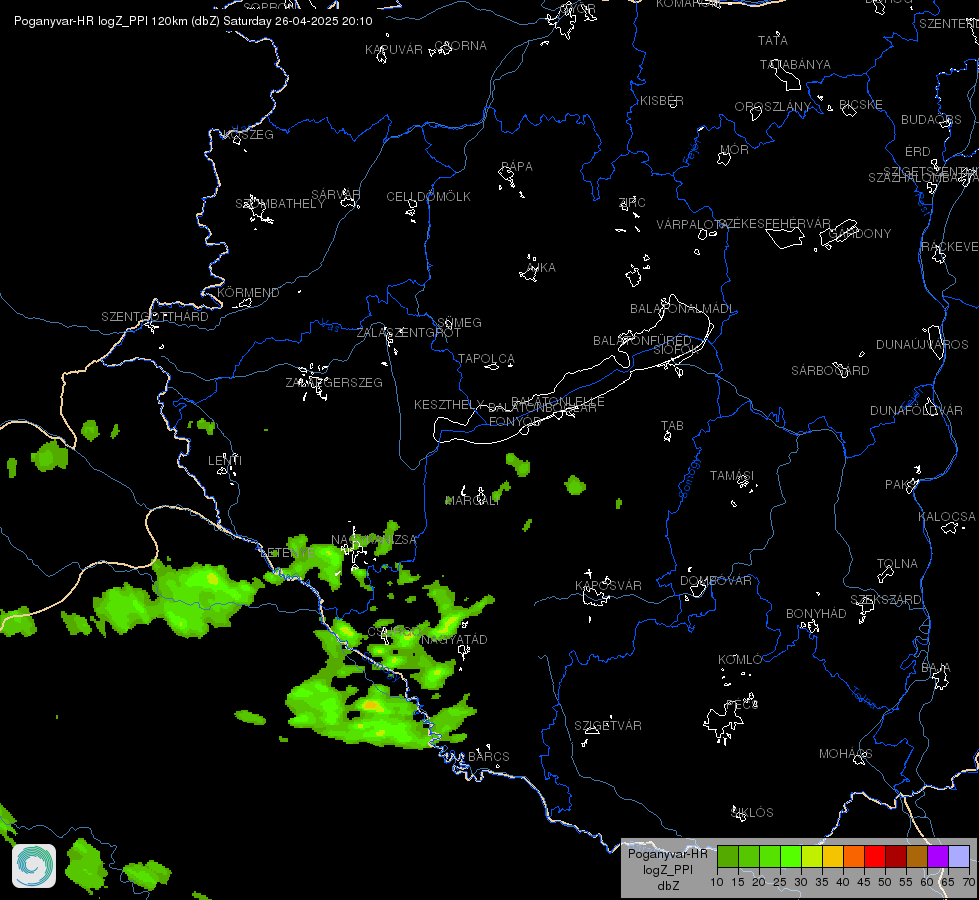Click the legend label Poganyvar-HR logZ_PPI
The width and height of the screenshot is (979, 900).
tap(667, 861)
